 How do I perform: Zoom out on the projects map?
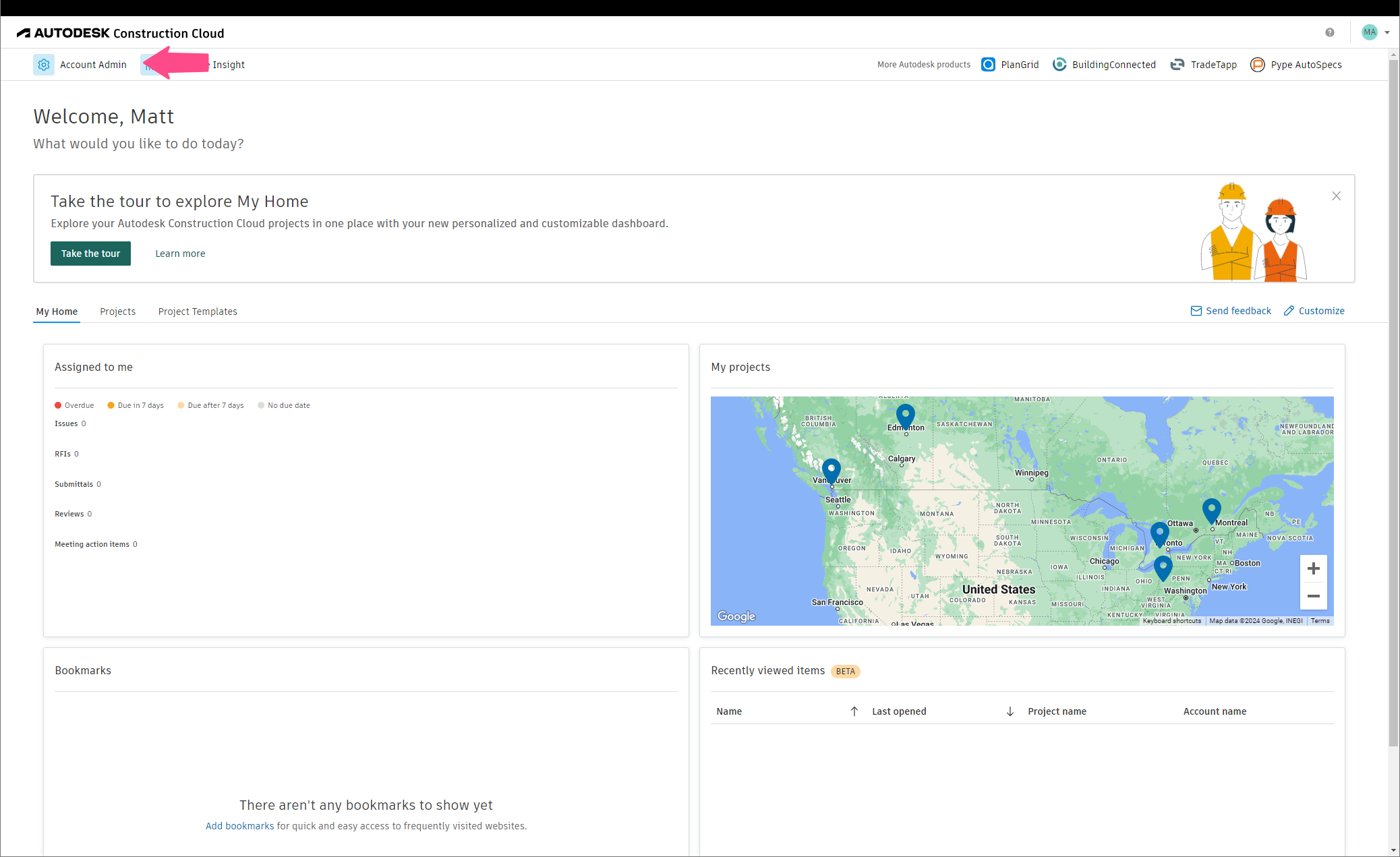pyautogui.click(x=1313, y=596)
